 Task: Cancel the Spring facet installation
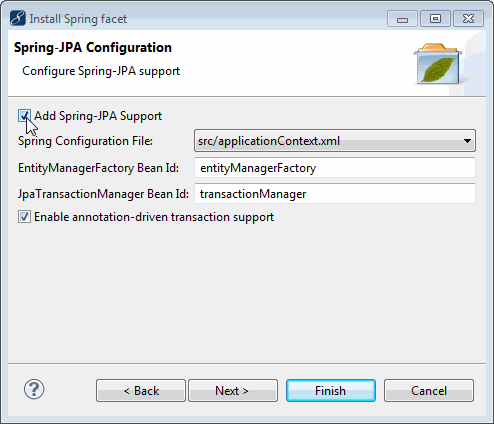coord(429,390)
